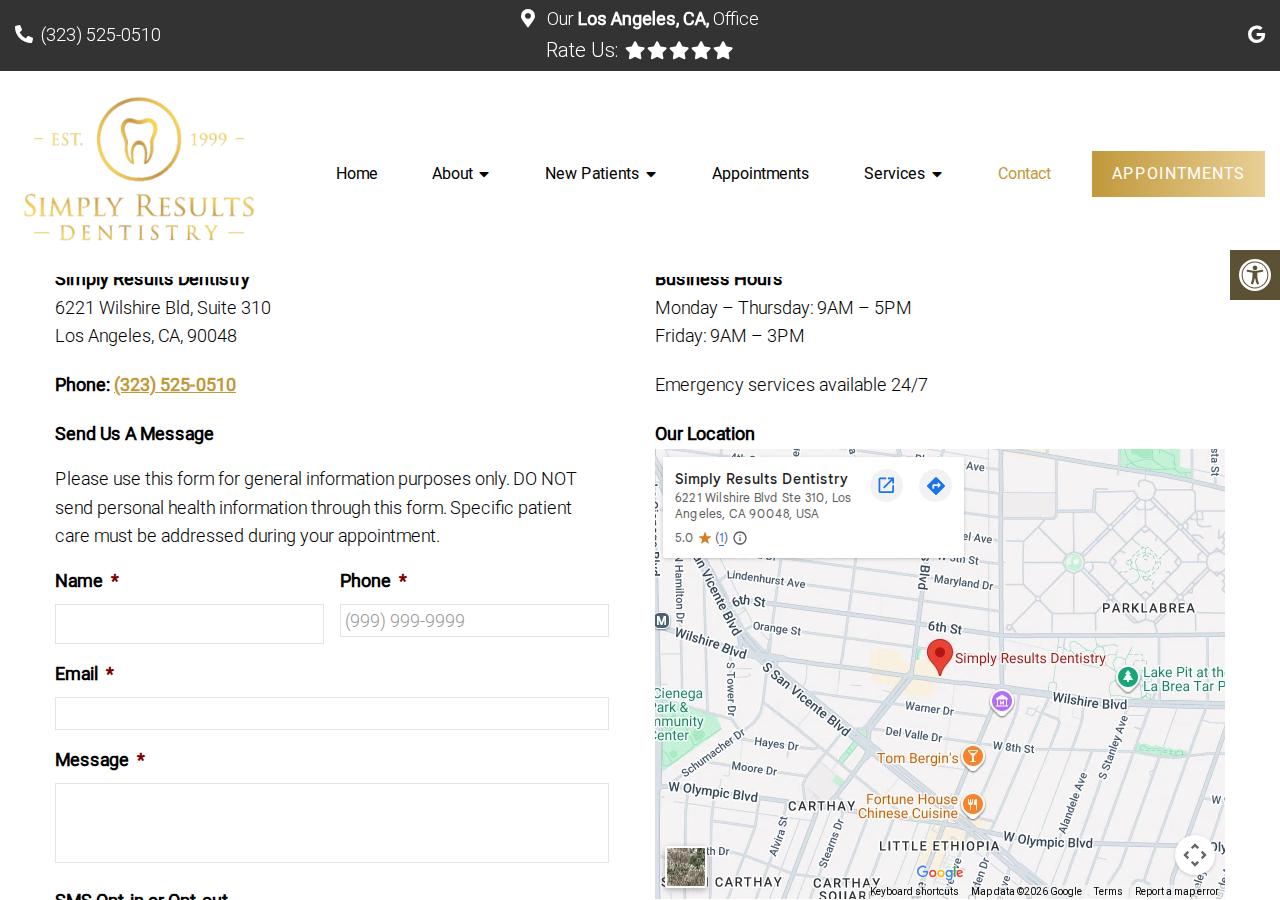Screen dimensions: 1280x900
Task: Click the 'Our Location' heading
Action: point(705,434)
